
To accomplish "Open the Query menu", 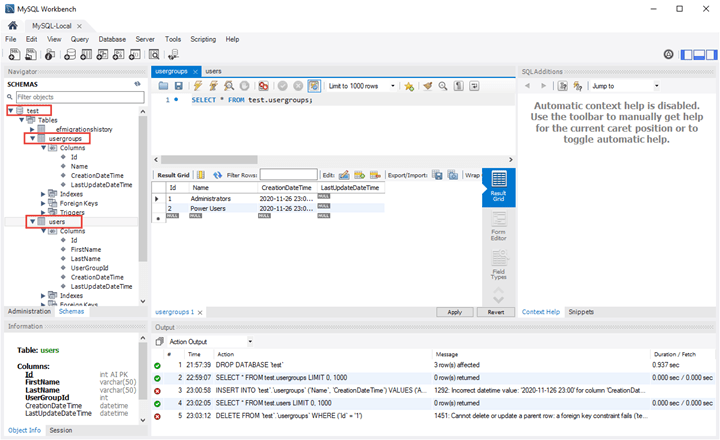I will 79,39.
